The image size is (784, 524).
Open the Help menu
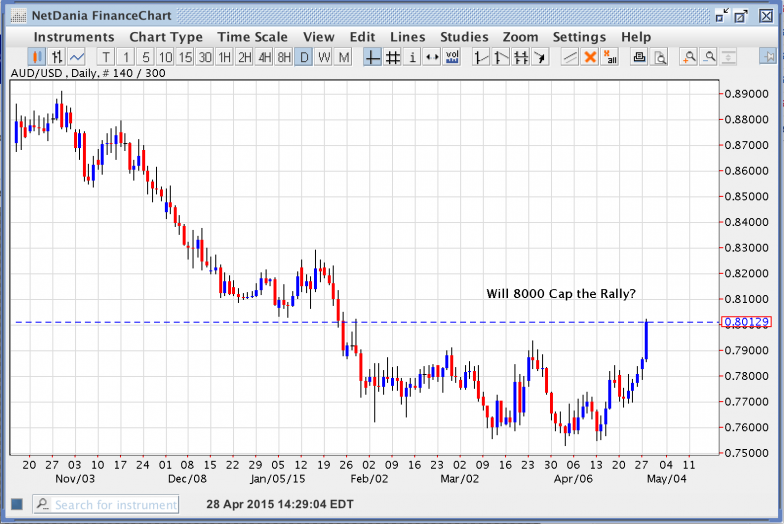(636, 37)
